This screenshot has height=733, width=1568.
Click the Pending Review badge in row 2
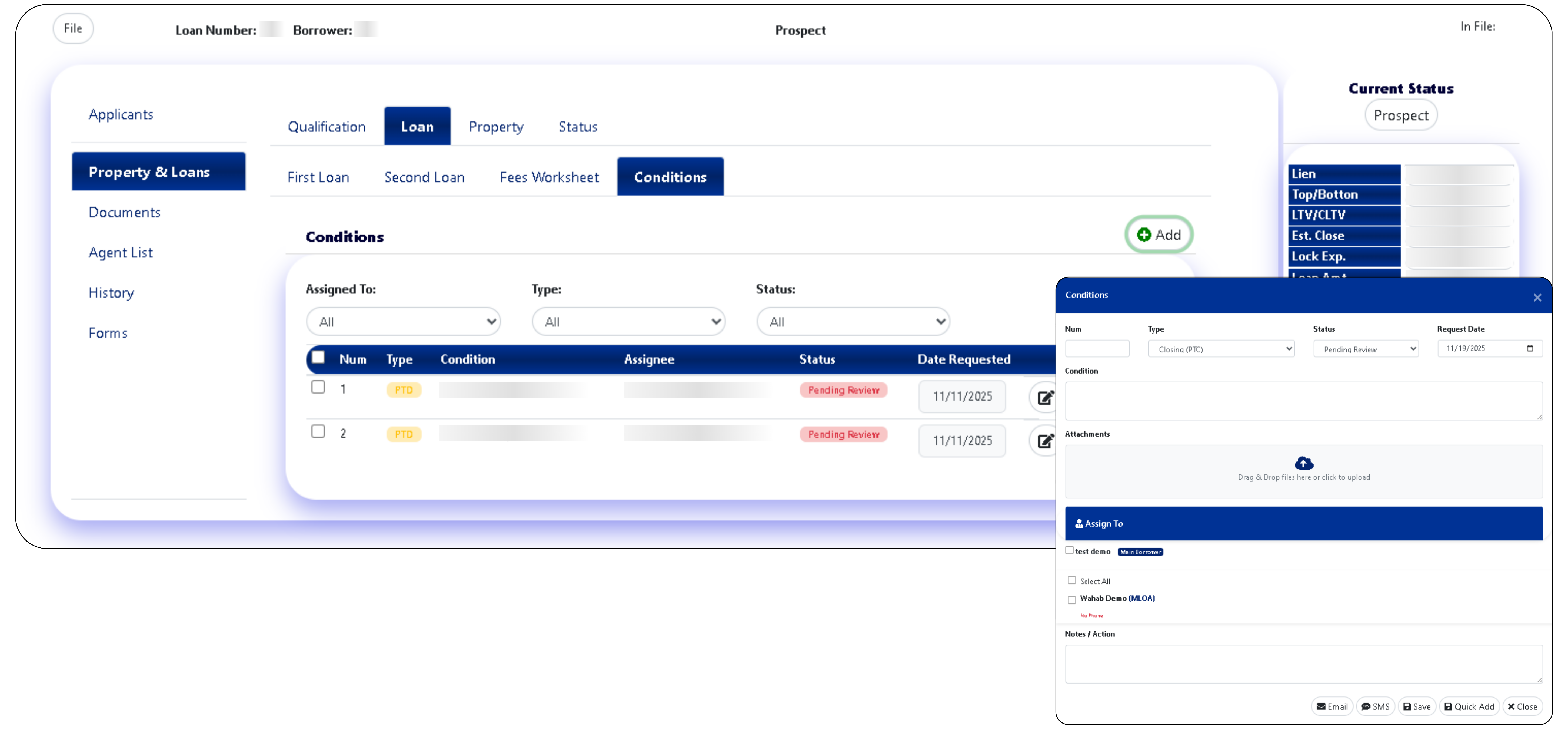point(844,434)
